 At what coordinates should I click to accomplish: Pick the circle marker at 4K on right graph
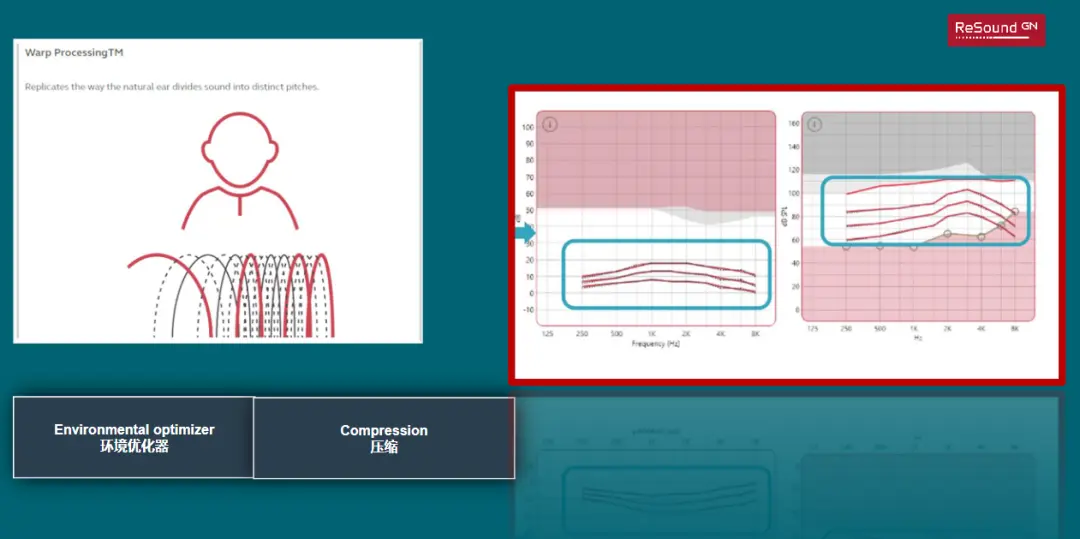point(981,237)
